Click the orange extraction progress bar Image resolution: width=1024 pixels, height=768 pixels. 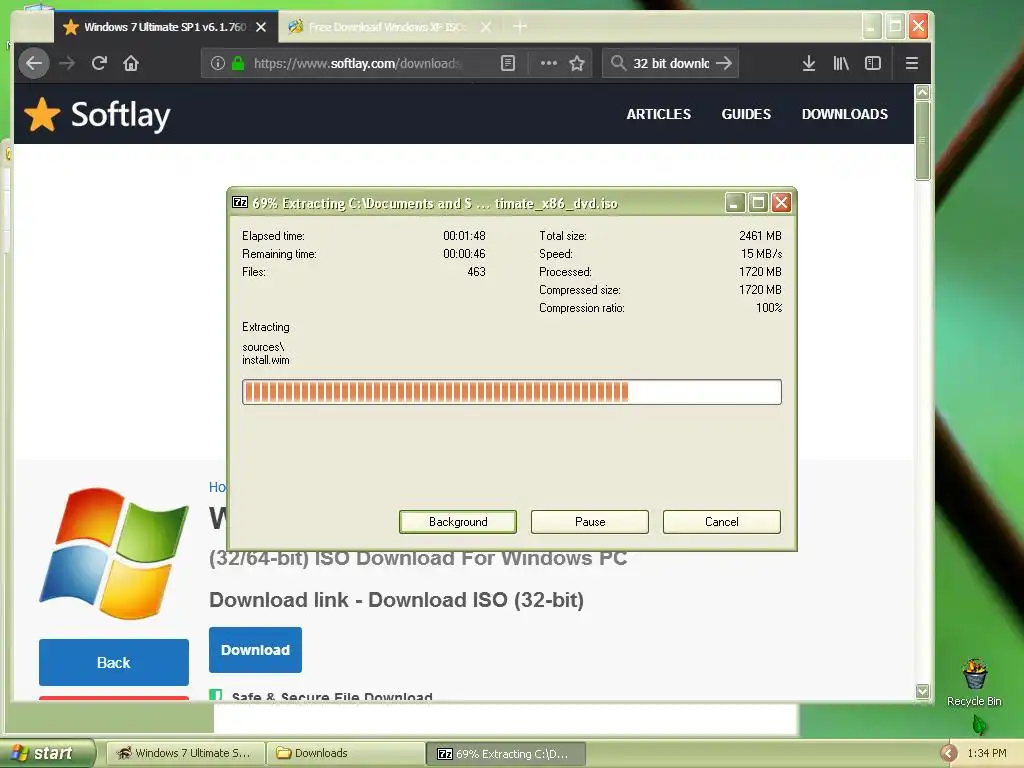click(x=511, y=392)
